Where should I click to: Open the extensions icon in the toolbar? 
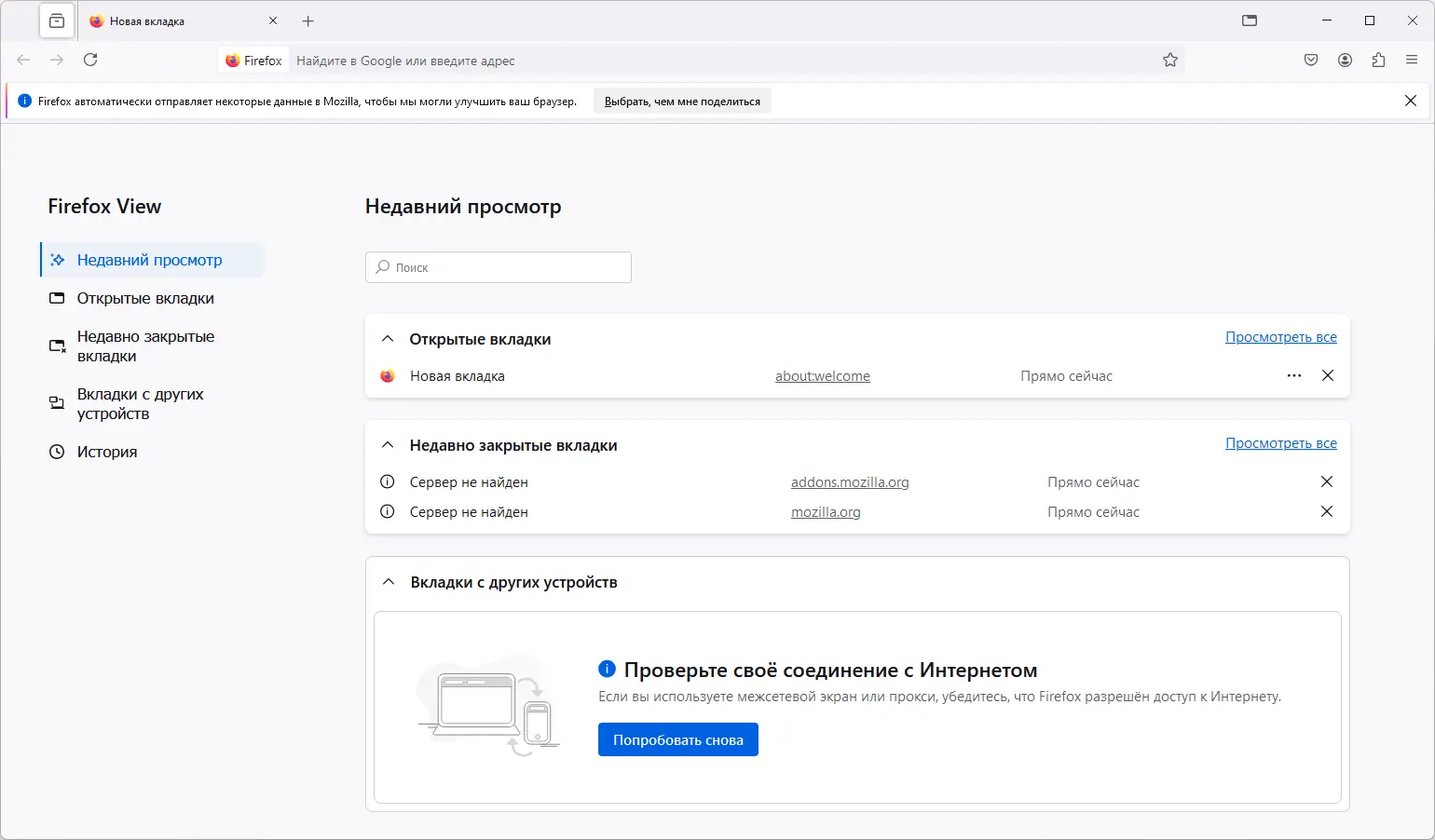tap(1379, 60)
